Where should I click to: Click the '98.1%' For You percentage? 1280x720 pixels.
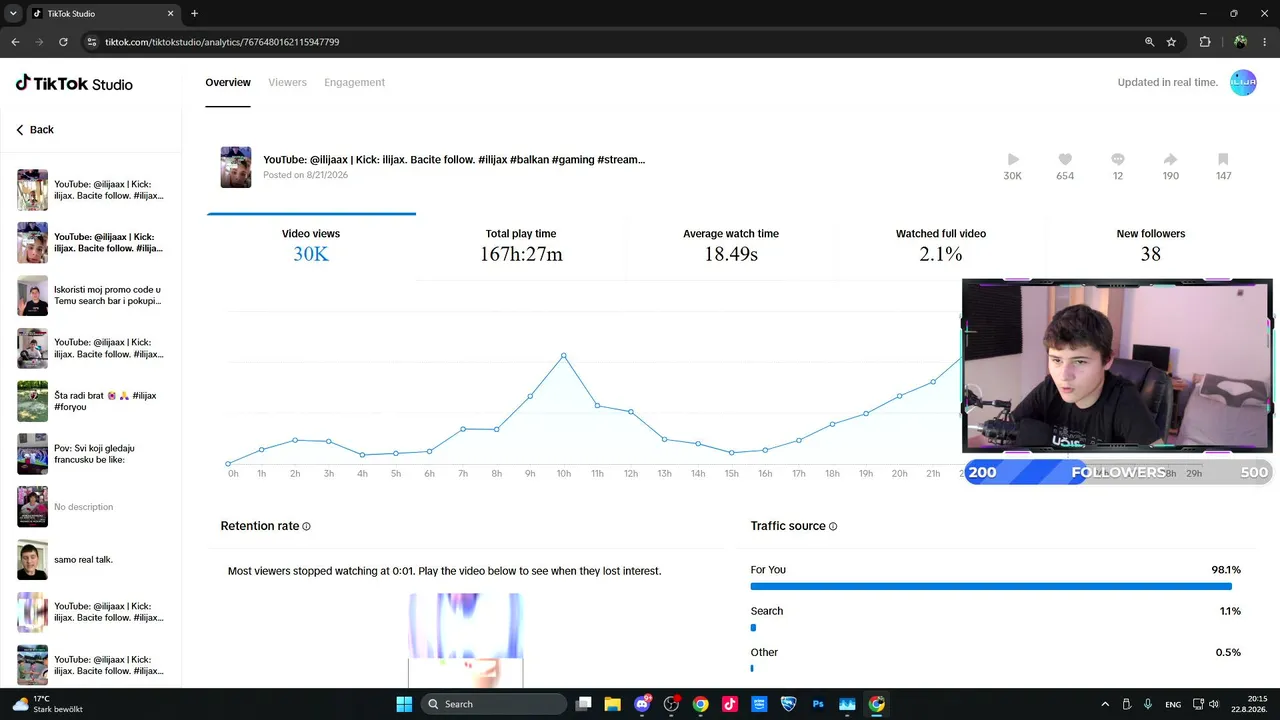[1226, 570]
